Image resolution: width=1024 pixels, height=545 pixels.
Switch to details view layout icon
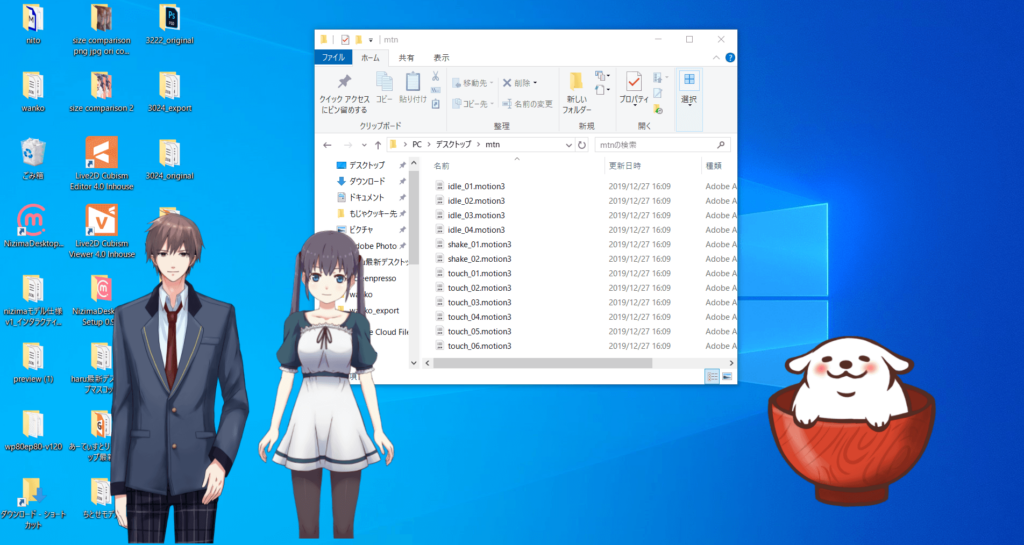click(712, 377)
